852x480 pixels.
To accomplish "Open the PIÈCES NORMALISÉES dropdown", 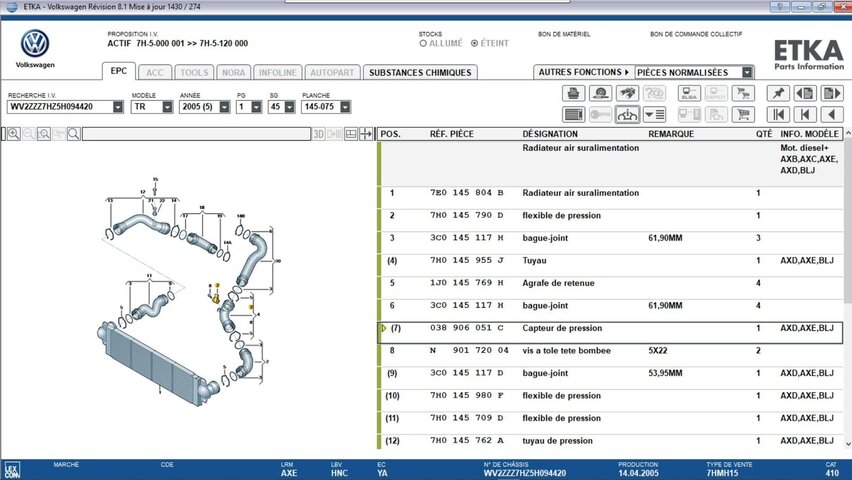I will tap(748, 72).
